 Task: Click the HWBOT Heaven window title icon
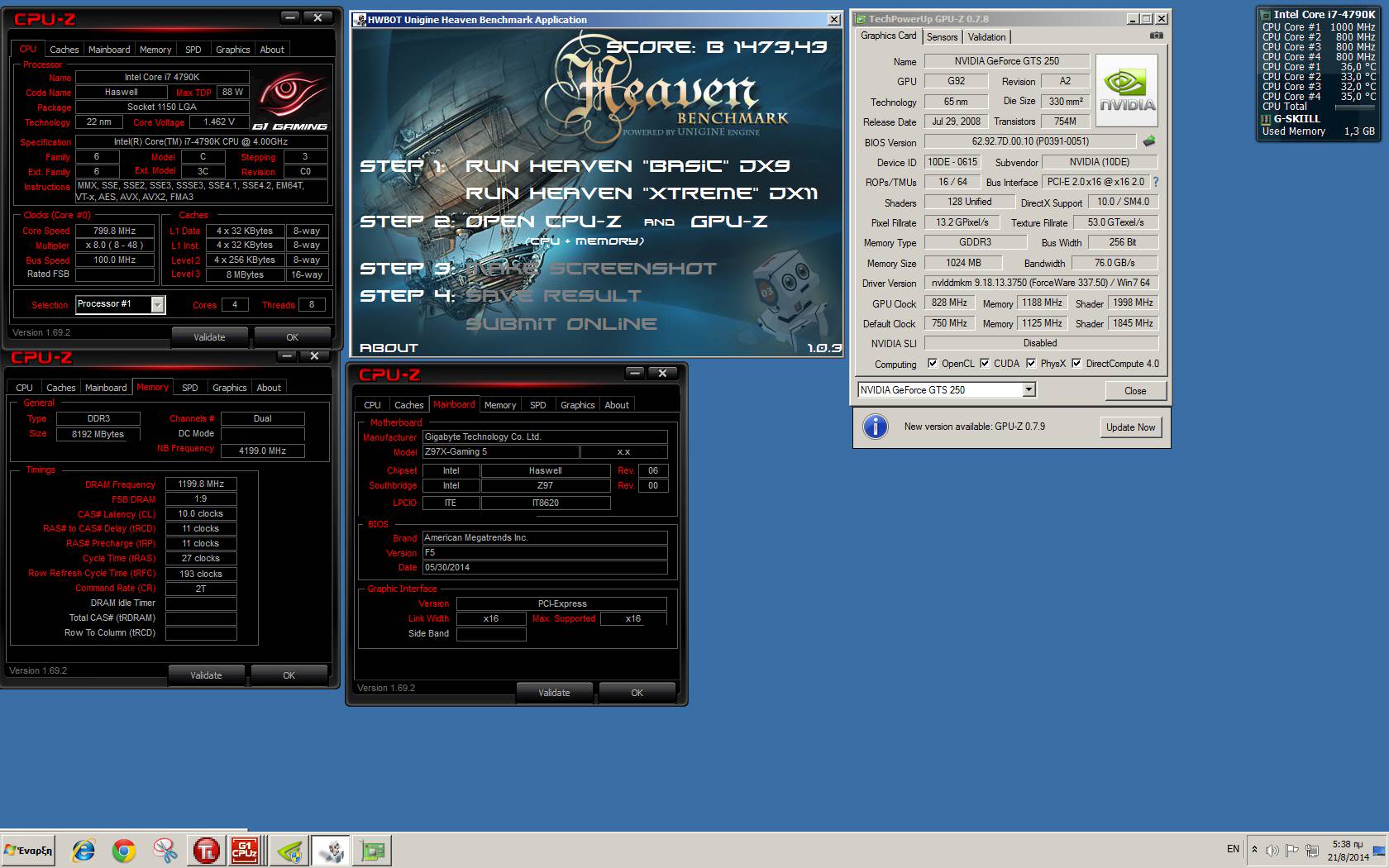(360, 20)
